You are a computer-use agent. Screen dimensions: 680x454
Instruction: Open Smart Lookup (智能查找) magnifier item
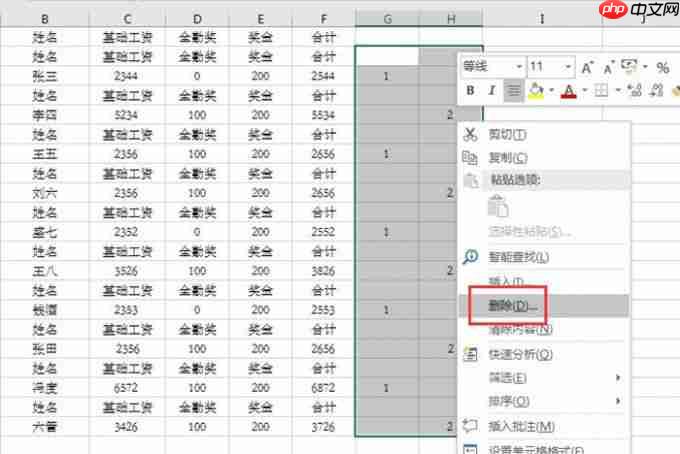(x=545, y=257)
